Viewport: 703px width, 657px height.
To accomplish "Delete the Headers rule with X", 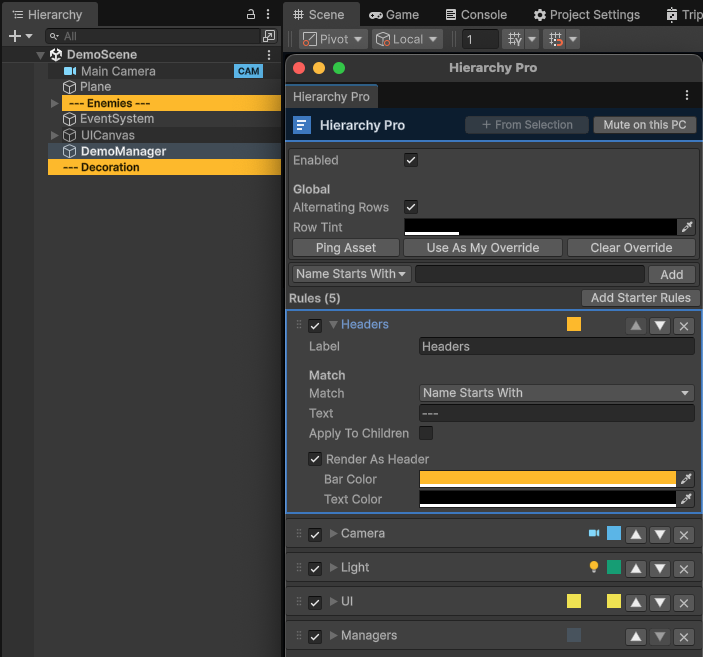I will [684, 326].
